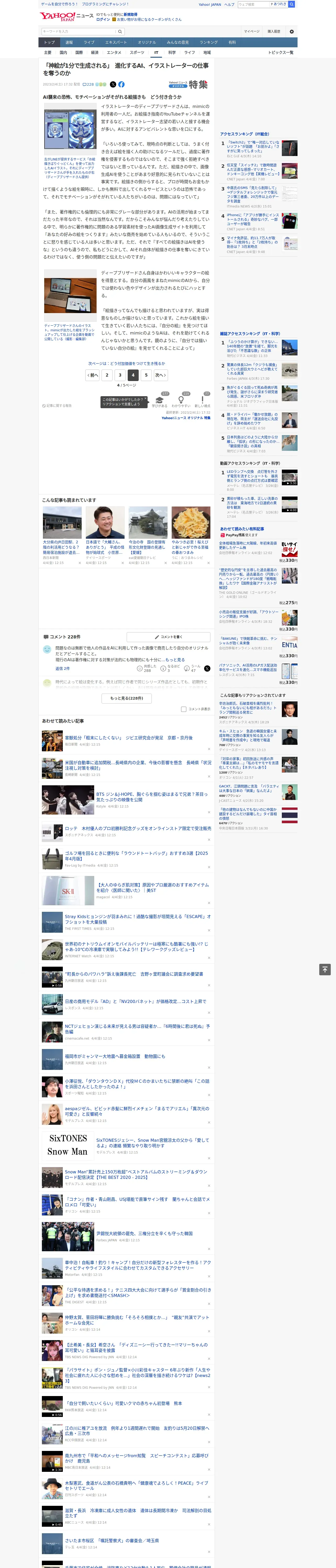
Task: Go to previous page 前へ
Action: coord(93,375)
